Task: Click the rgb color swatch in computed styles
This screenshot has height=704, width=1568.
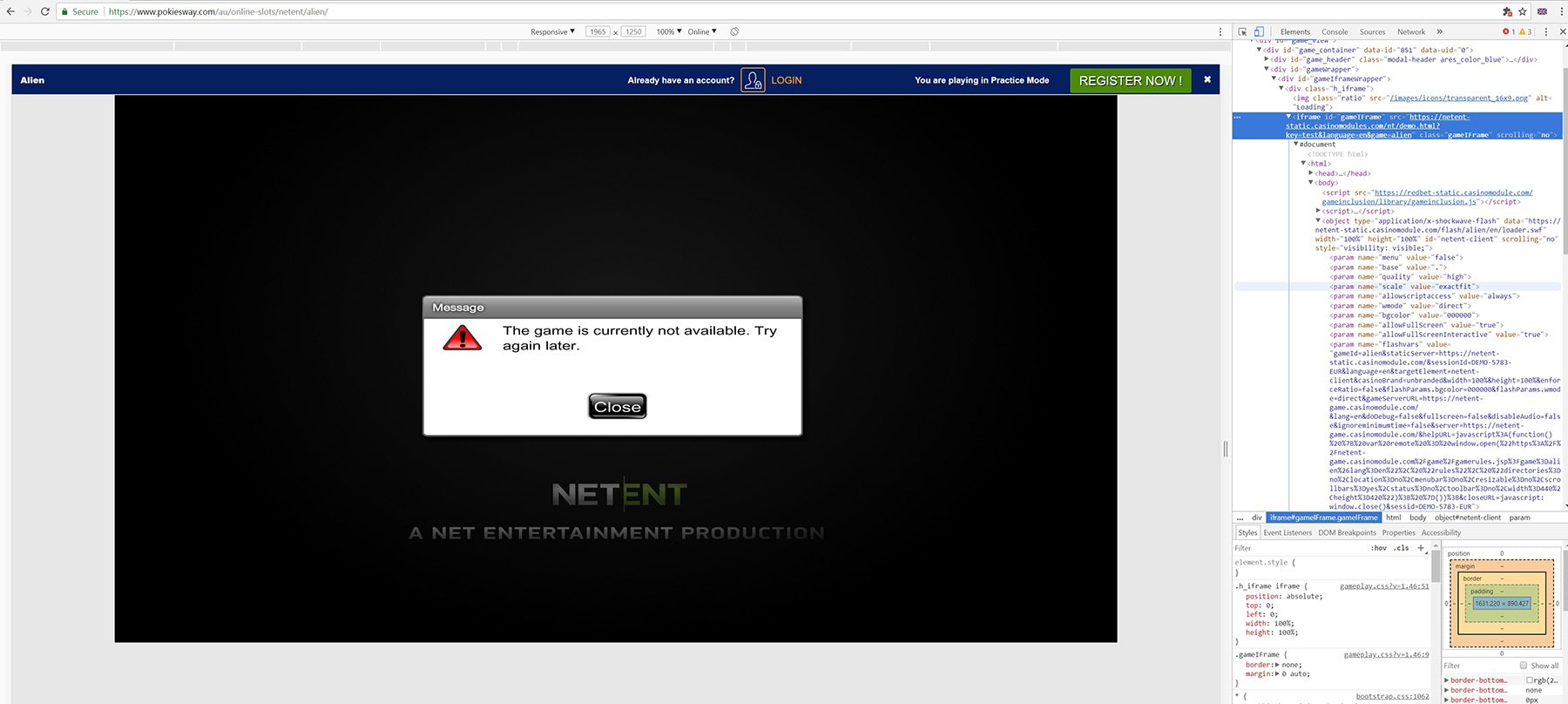Action: [1530, 680]
